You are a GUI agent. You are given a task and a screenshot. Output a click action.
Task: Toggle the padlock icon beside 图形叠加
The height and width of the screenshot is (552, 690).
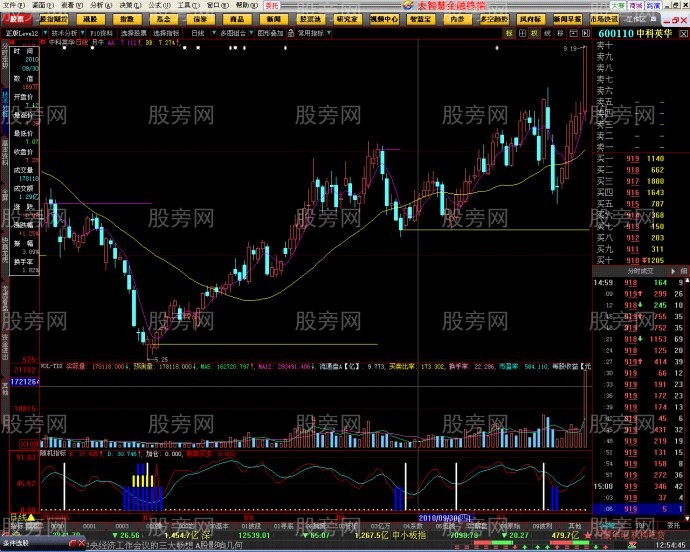pos(291,33)
